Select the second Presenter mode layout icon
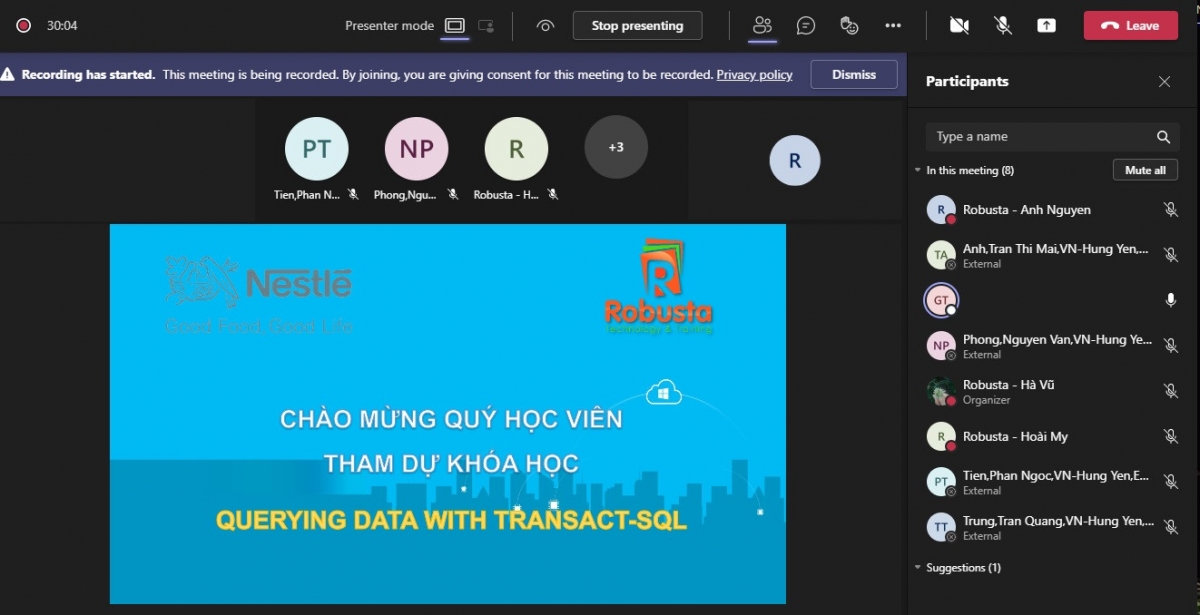1200x615 pixels. point(486,26)
